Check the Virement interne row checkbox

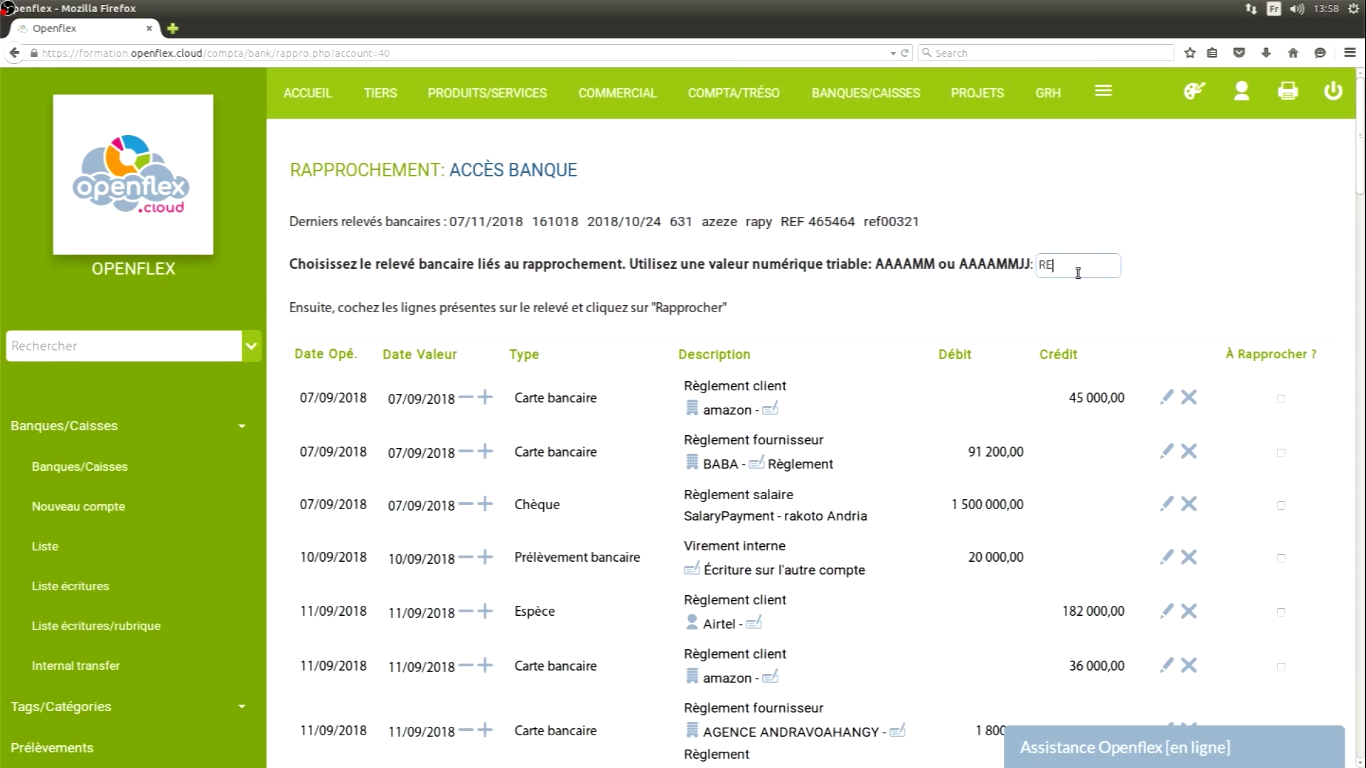[x=1281, y=559]
